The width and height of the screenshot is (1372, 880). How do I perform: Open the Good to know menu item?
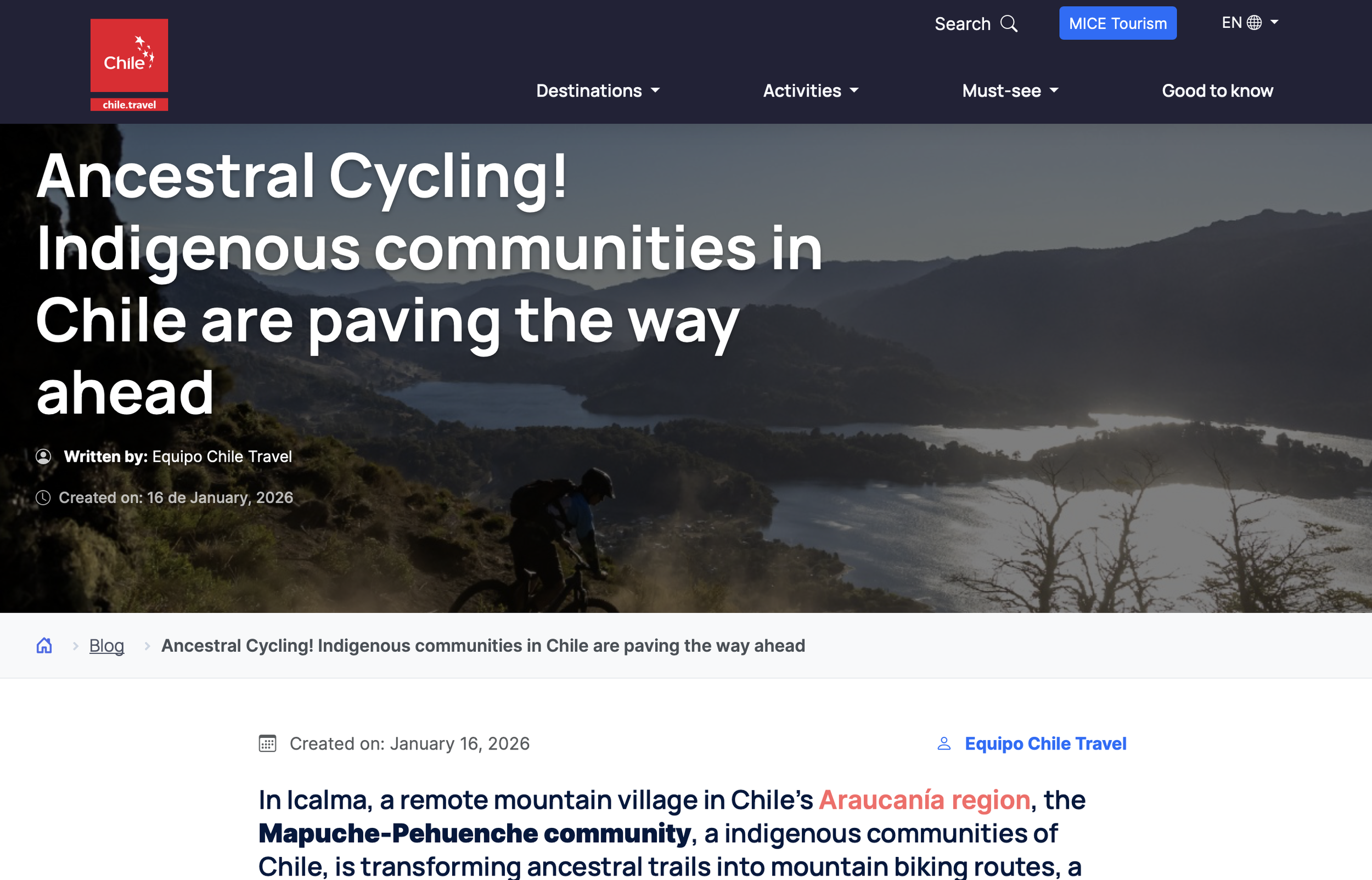click(x=1217, y=91)
